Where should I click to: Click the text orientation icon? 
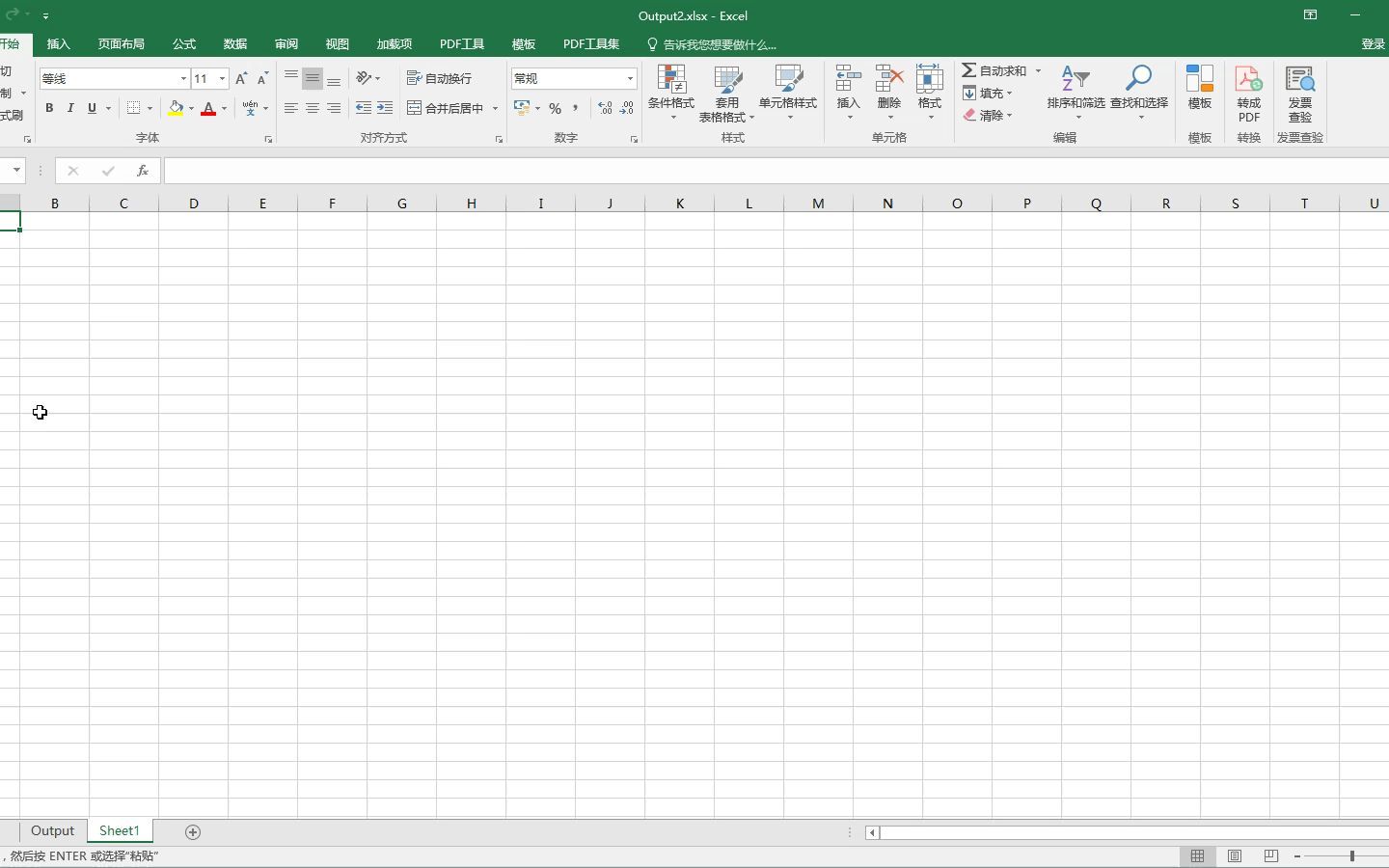coord(364,78)
